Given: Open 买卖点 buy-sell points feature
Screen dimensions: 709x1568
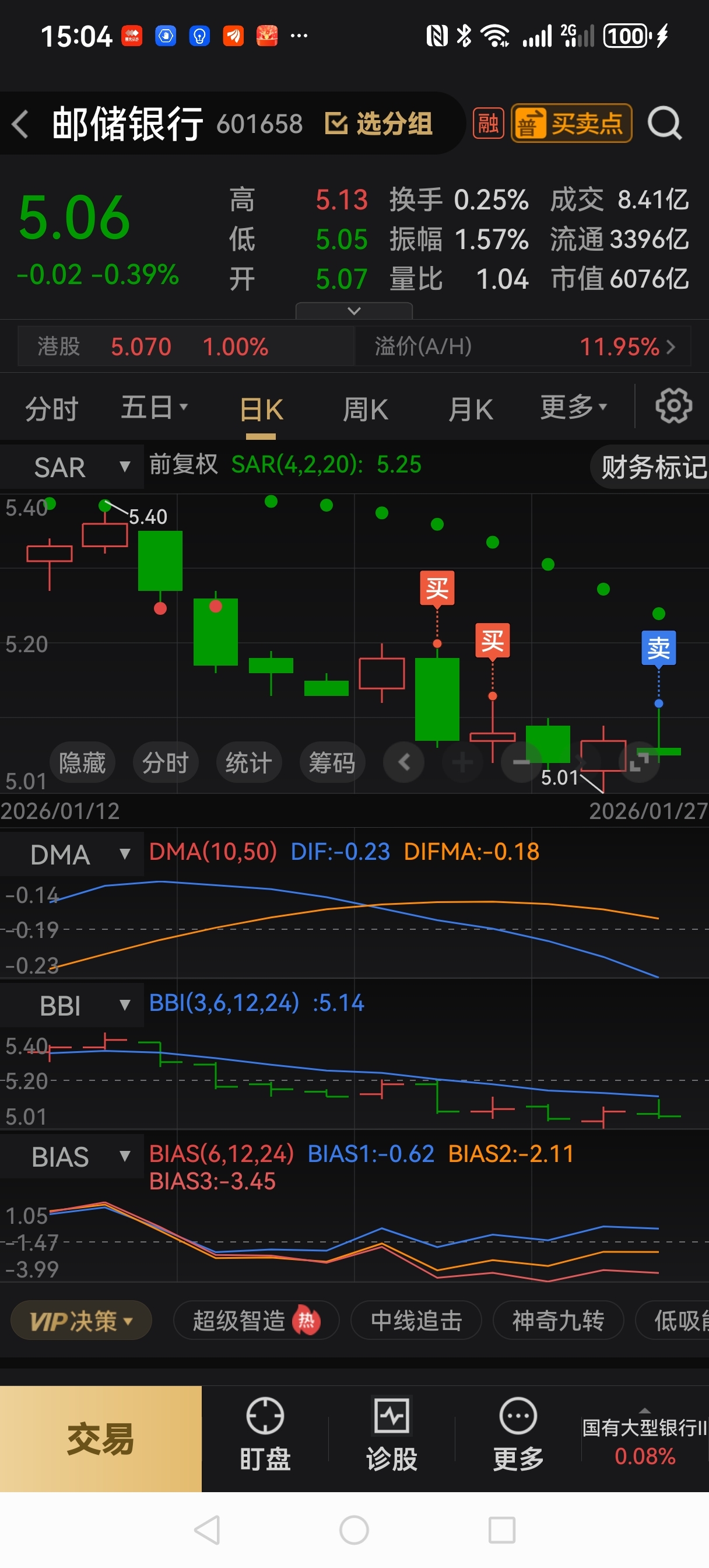Looking at the screenshot, I should [x=571, y=124].
